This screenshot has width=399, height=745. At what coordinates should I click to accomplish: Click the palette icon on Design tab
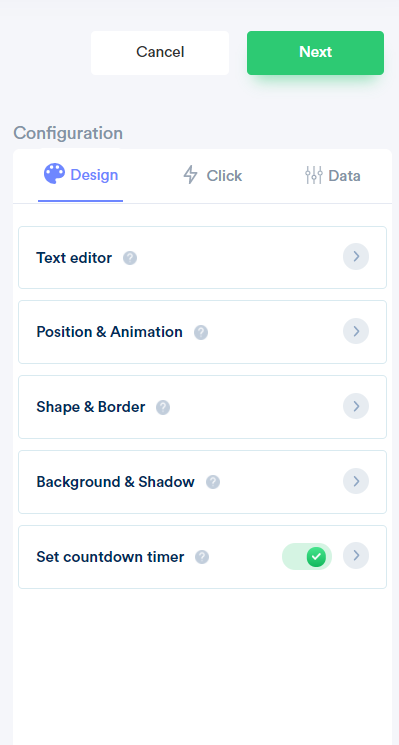click(x=55, y=174)
